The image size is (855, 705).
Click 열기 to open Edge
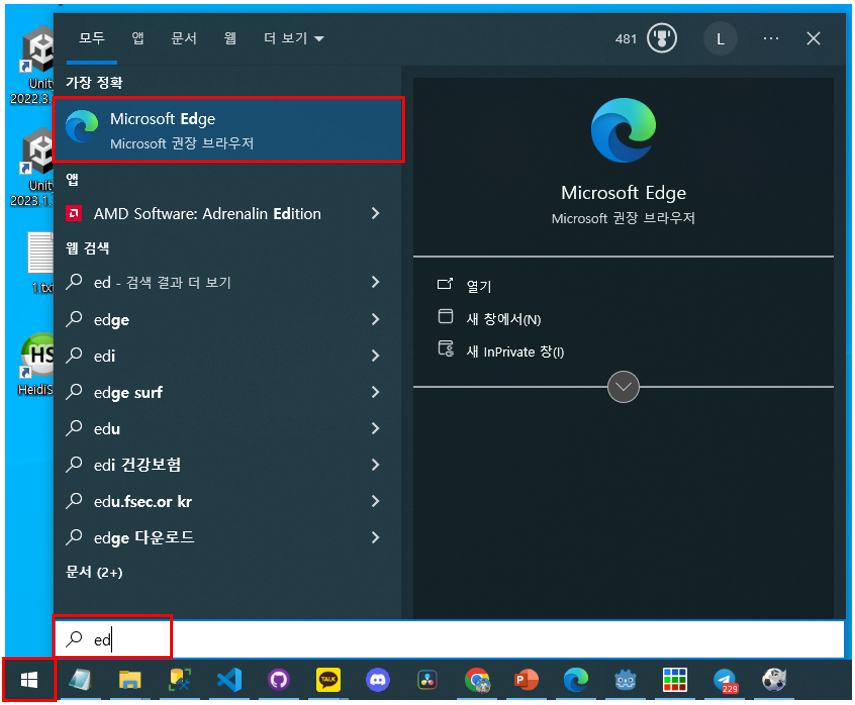[x=465, y=286]
